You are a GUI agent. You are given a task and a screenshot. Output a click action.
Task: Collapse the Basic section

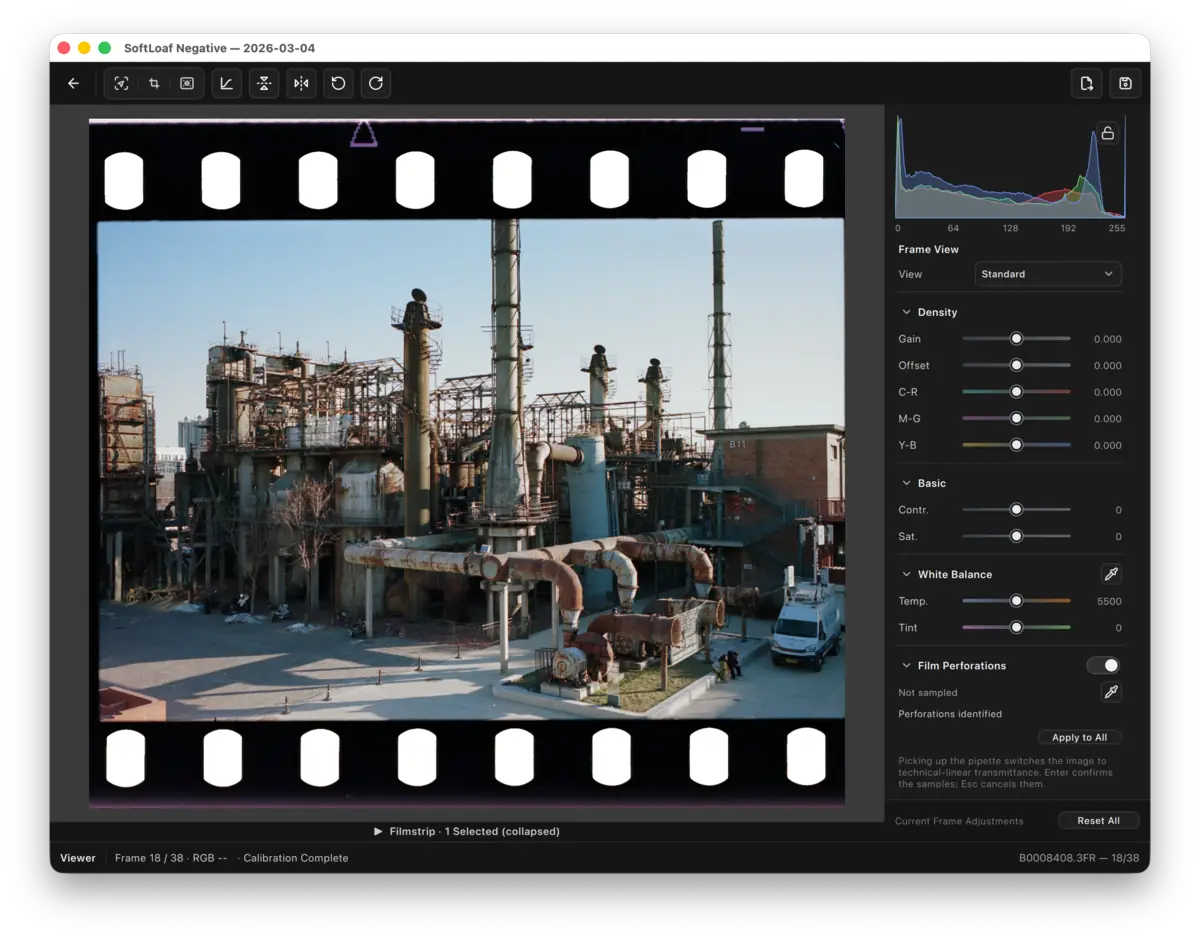click(x=906, y=483)
